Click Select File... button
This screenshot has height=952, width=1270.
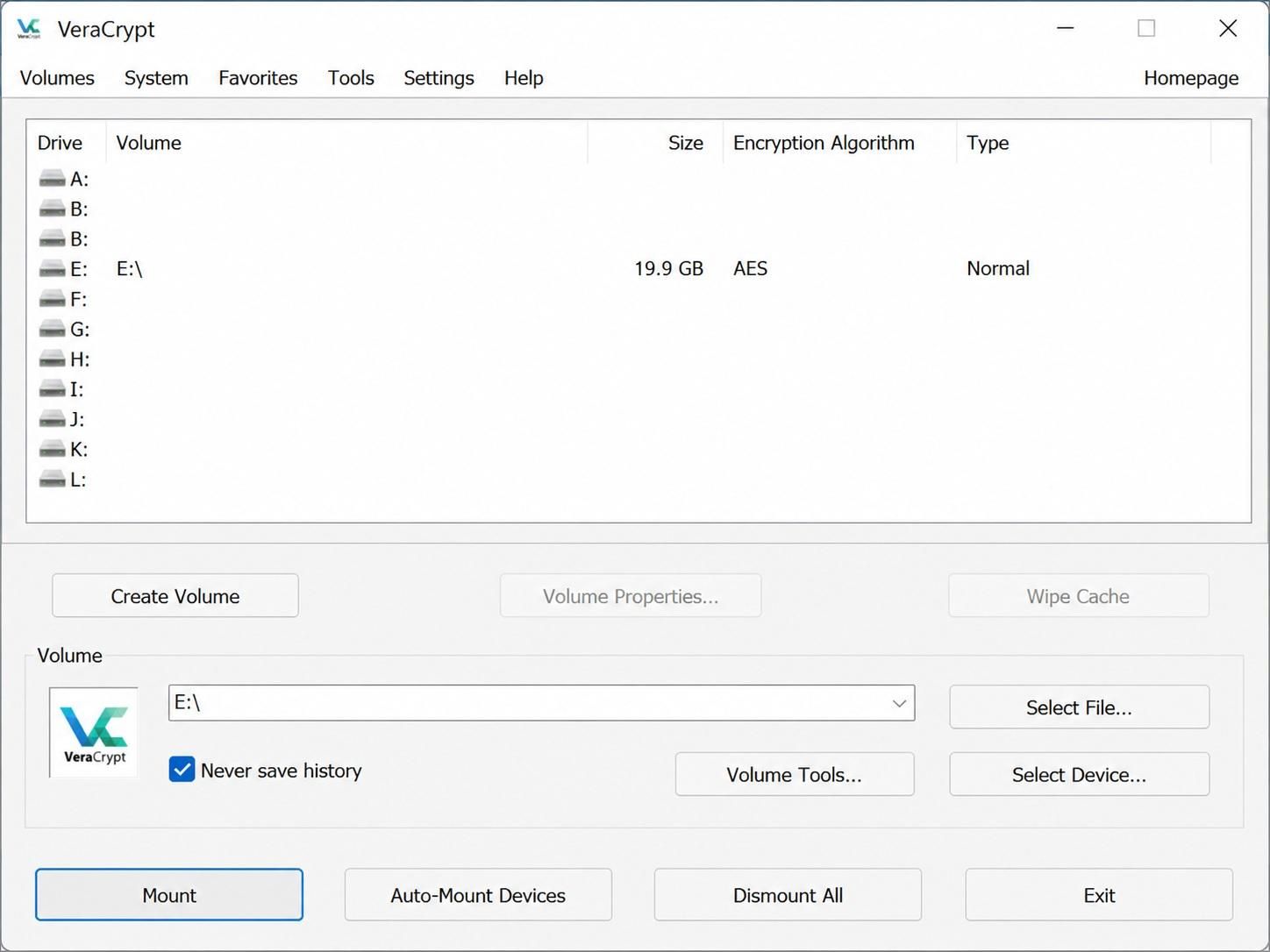1079,707
